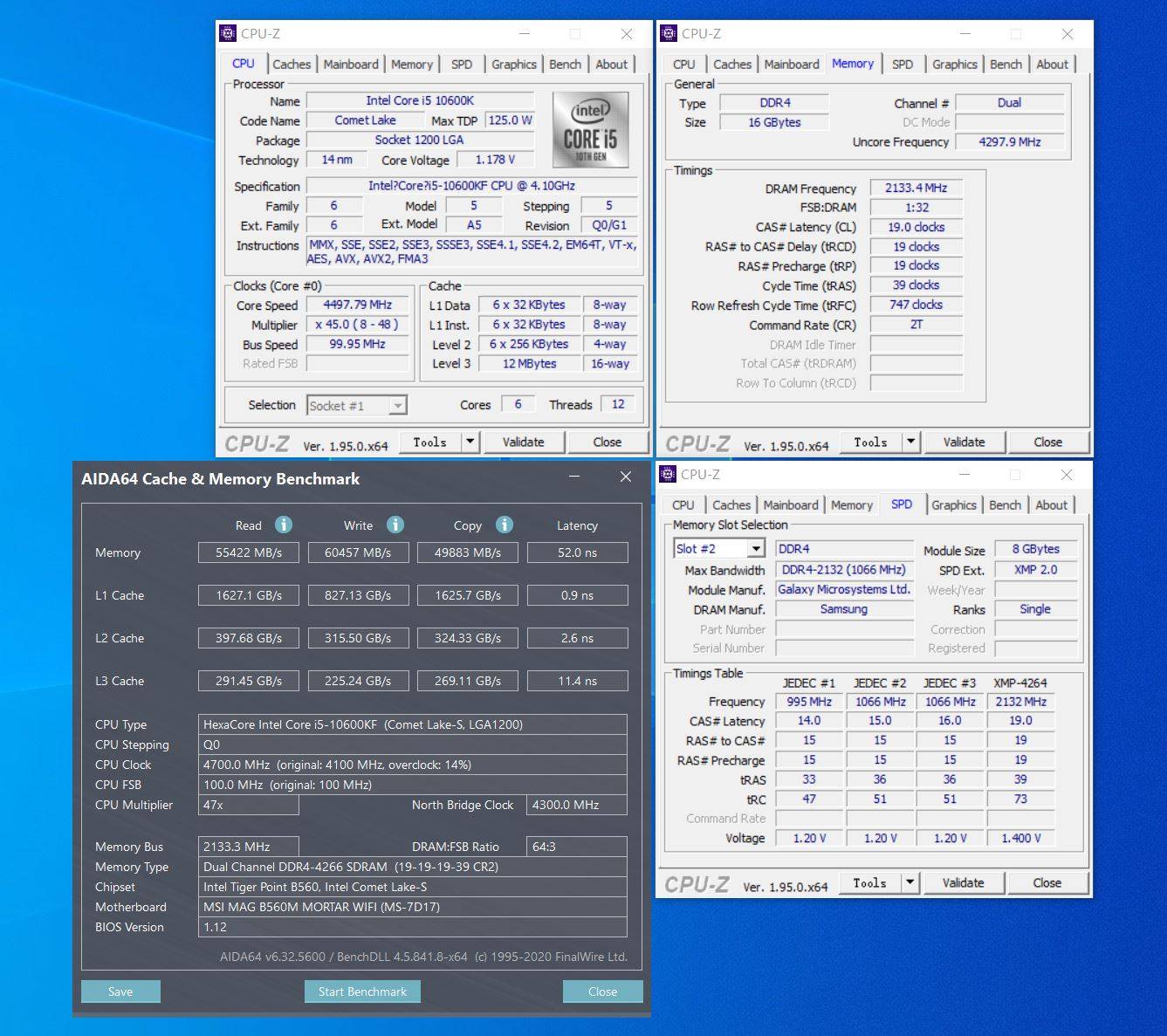The width and height of the screenshot is (1167, 1036).
Task: Click the Copy info icon in AIDA64
Action: click(x=505, y=525)
